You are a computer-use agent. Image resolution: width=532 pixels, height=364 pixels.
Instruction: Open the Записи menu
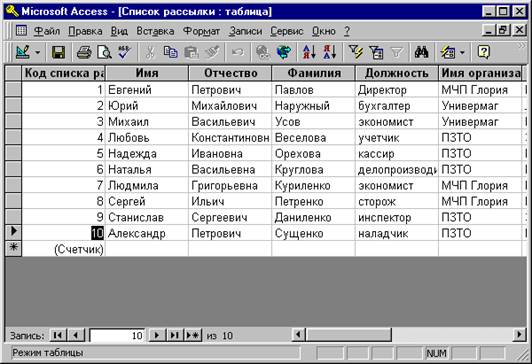coord(245,31)
